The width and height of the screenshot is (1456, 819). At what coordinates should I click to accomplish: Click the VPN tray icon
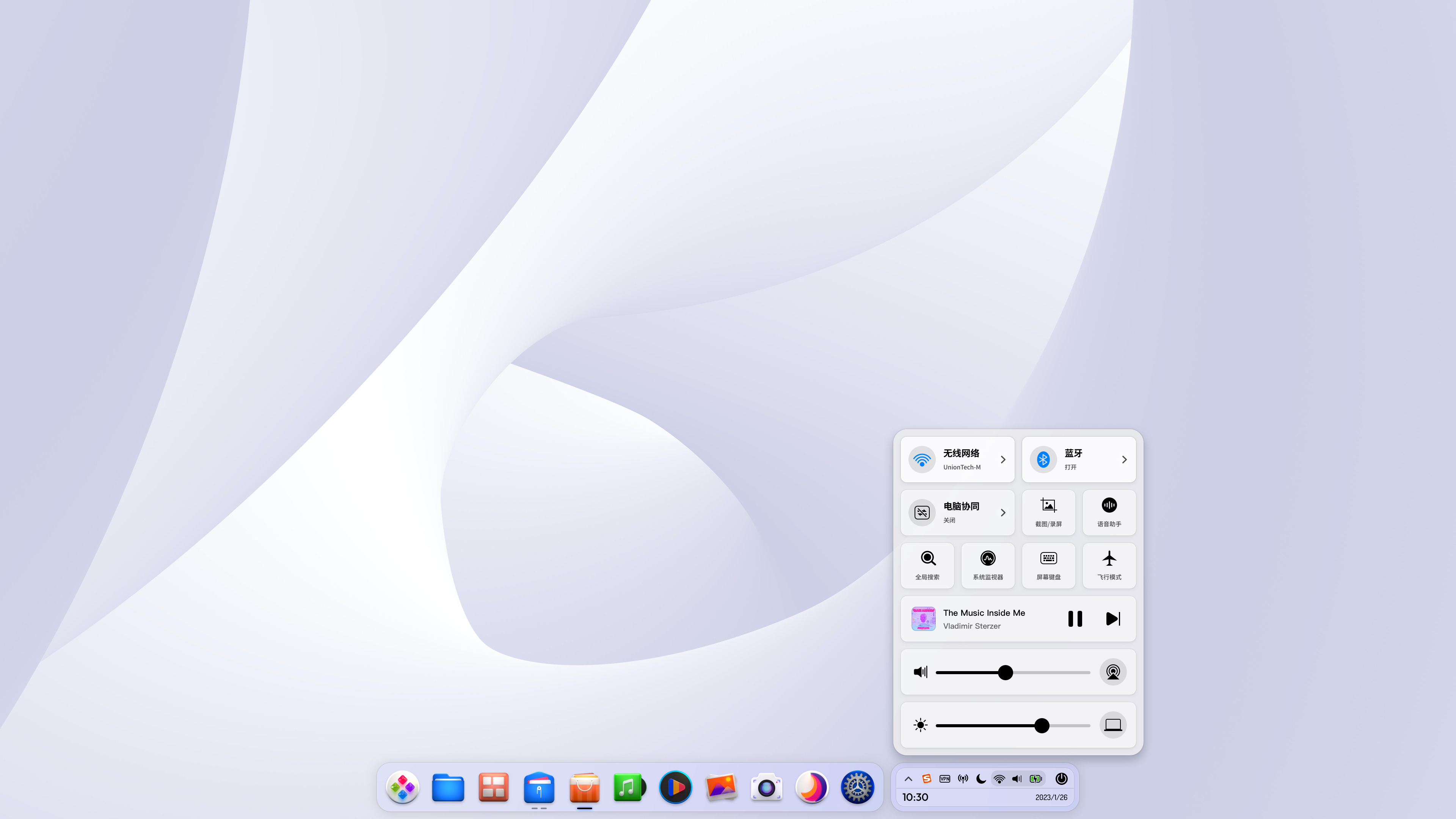point(945,779)
